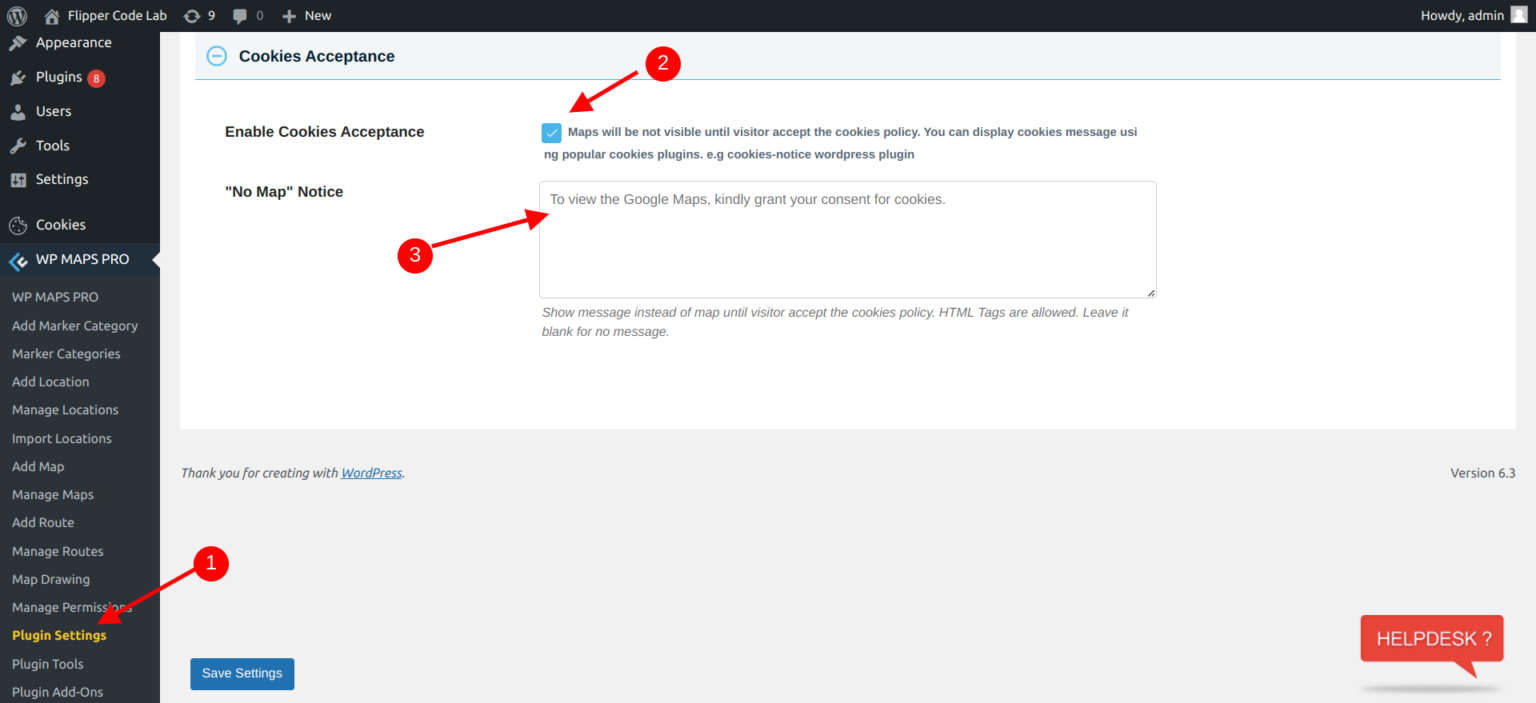This screenshot has width=1536, height=703.
Task: Click the Users sidebar icon
Action: (x=18, y=111)
